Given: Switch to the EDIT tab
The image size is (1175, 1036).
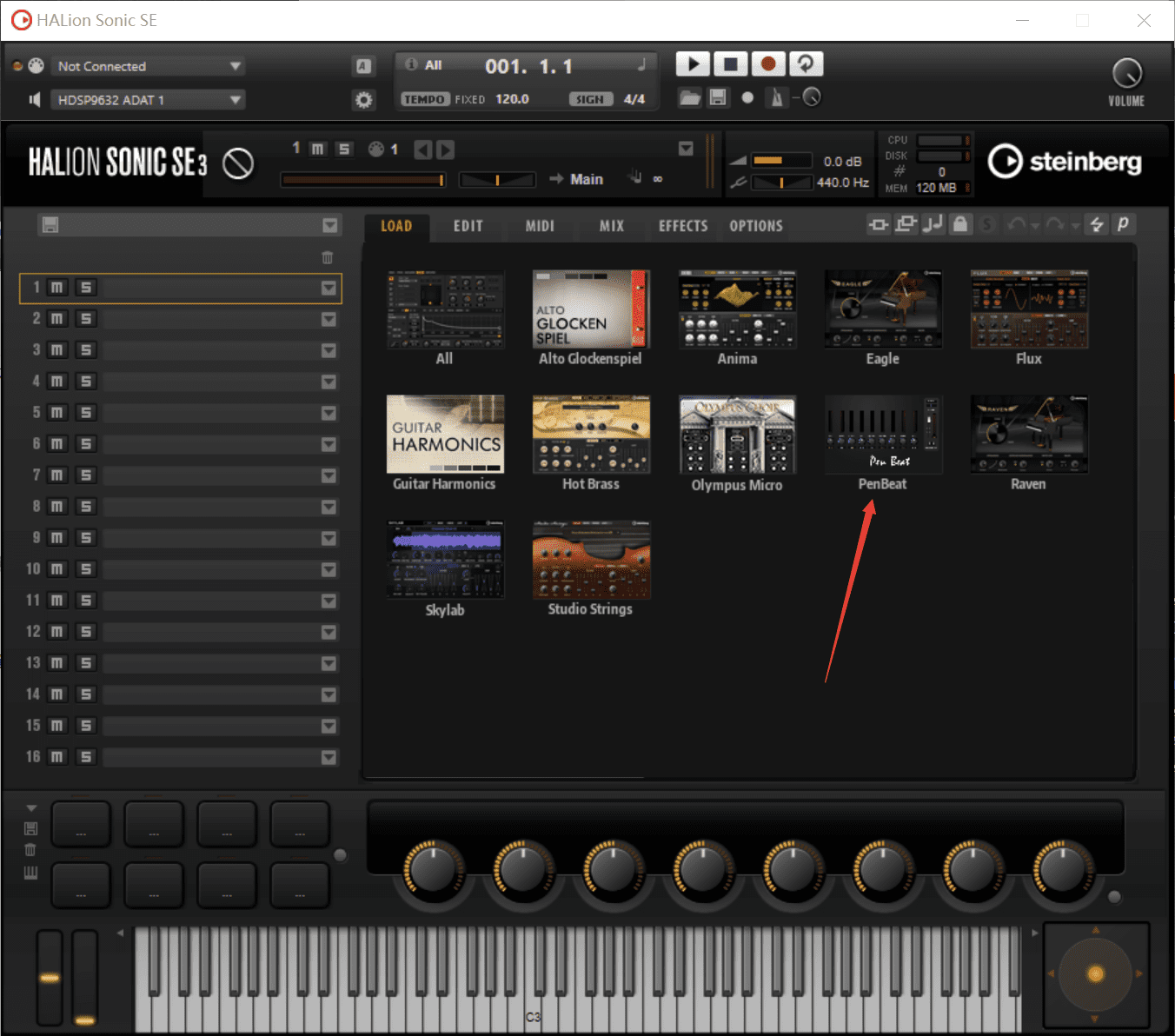Looking at the screenshot, I should tap(468, 226).
